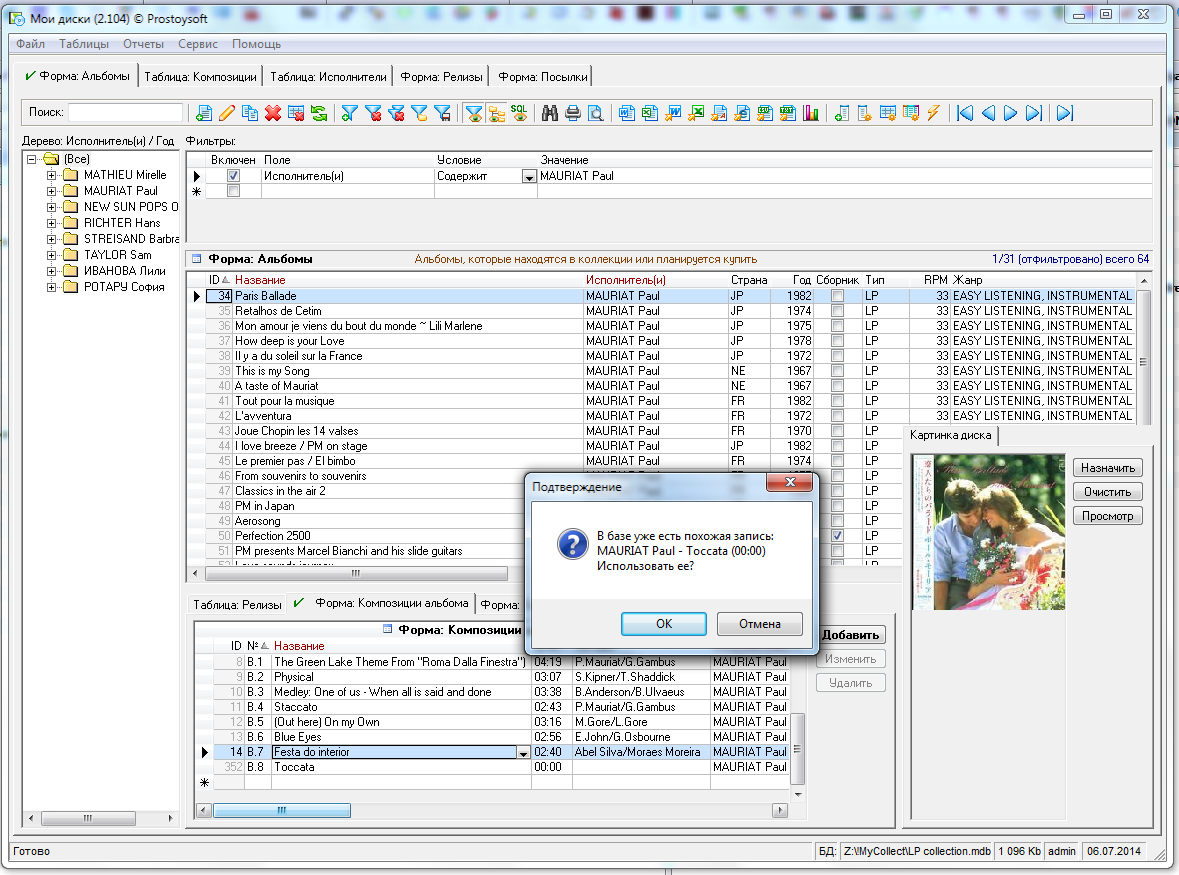The height and width of the screenshot is (875, 1179).
Task: Click the colored bar chart icon
Action: 811,113
